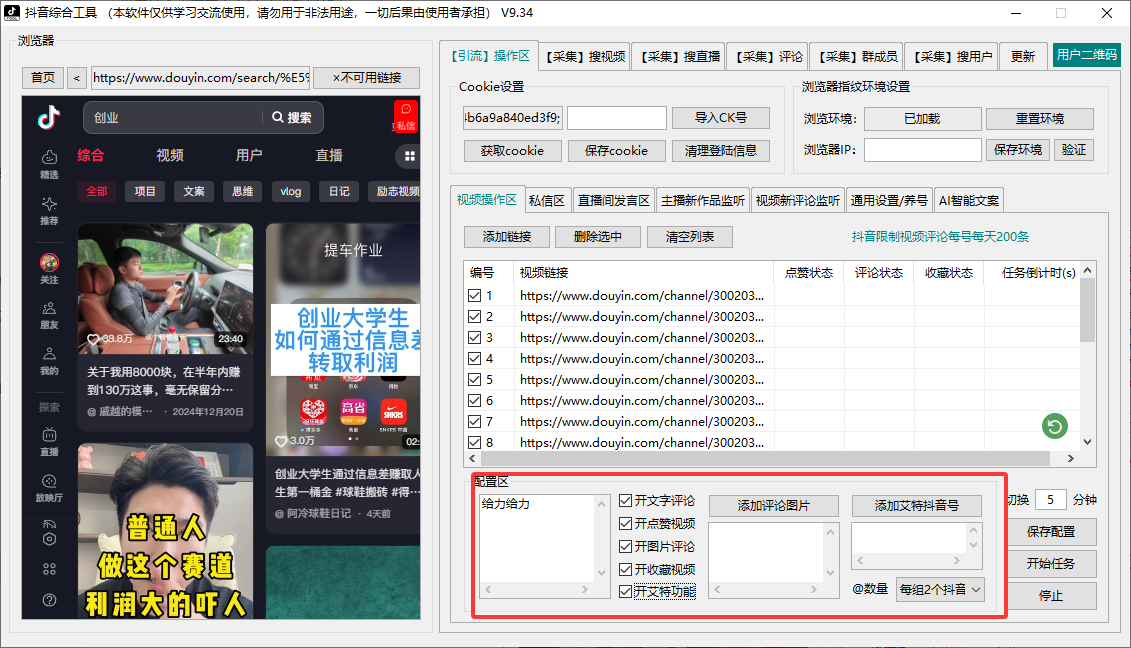Image resolution: width=1131 pixels, height=648 pixels.
Task: Click the green refresh circle icon
Action: pos(1054,427)
